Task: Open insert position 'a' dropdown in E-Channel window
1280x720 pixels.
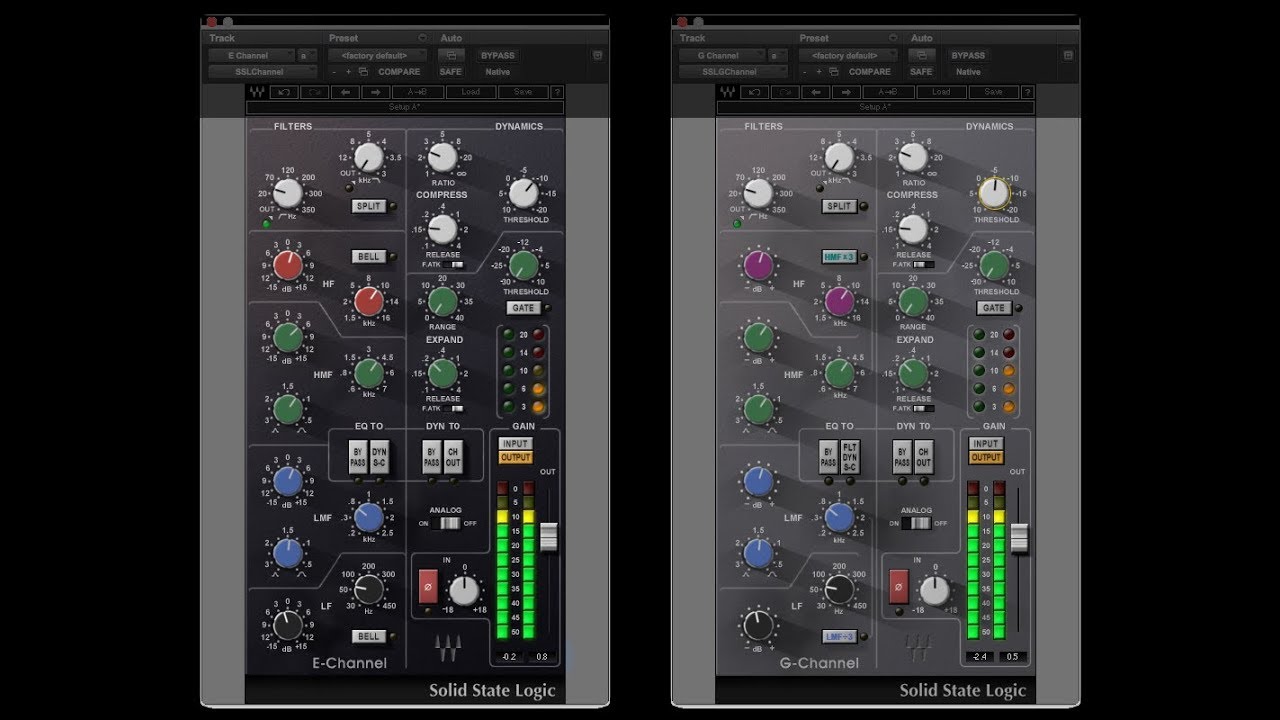Action: point(305,56)
